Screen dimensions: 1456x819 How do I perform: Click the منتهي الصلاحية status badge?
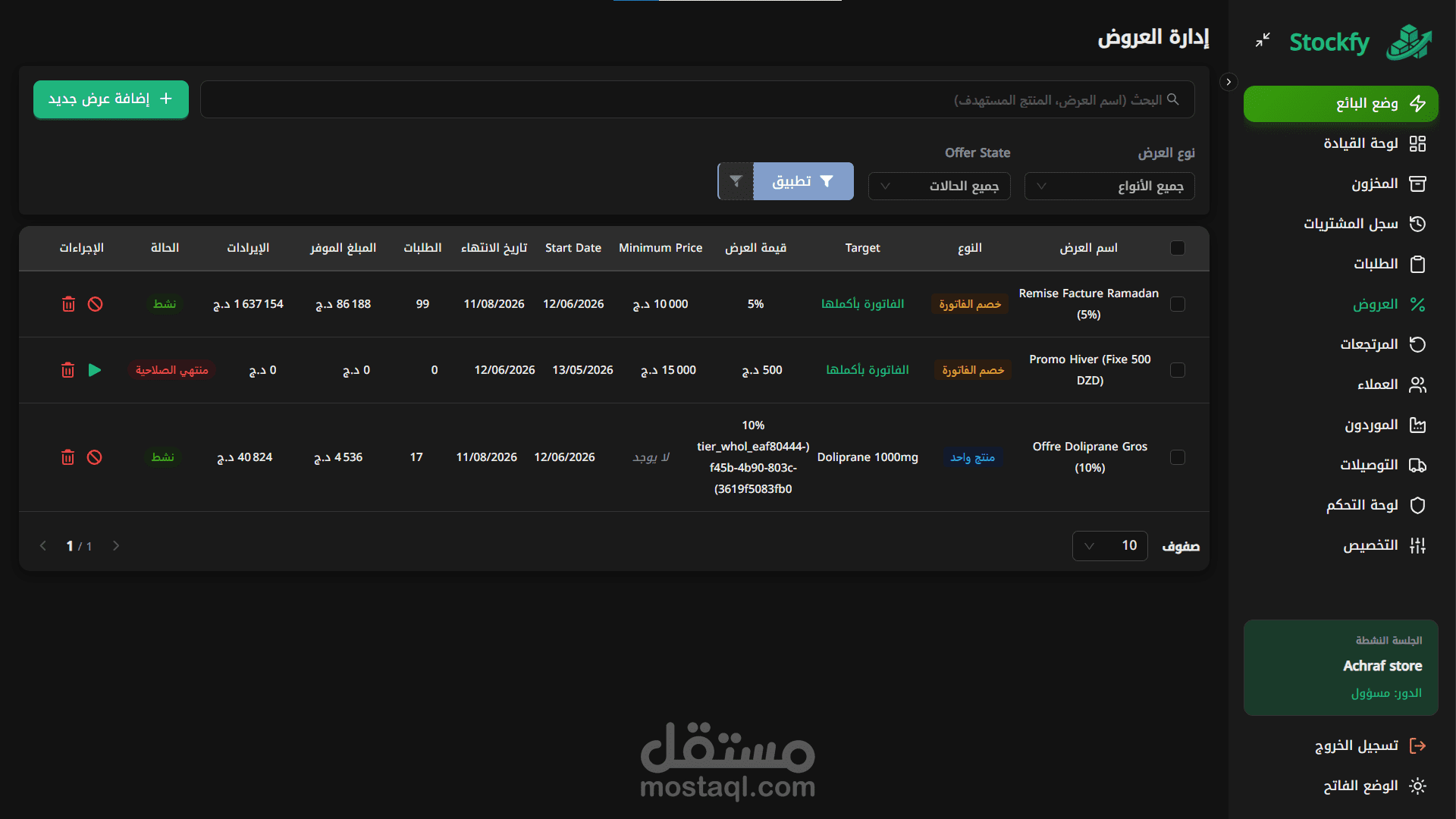point(172,370)
